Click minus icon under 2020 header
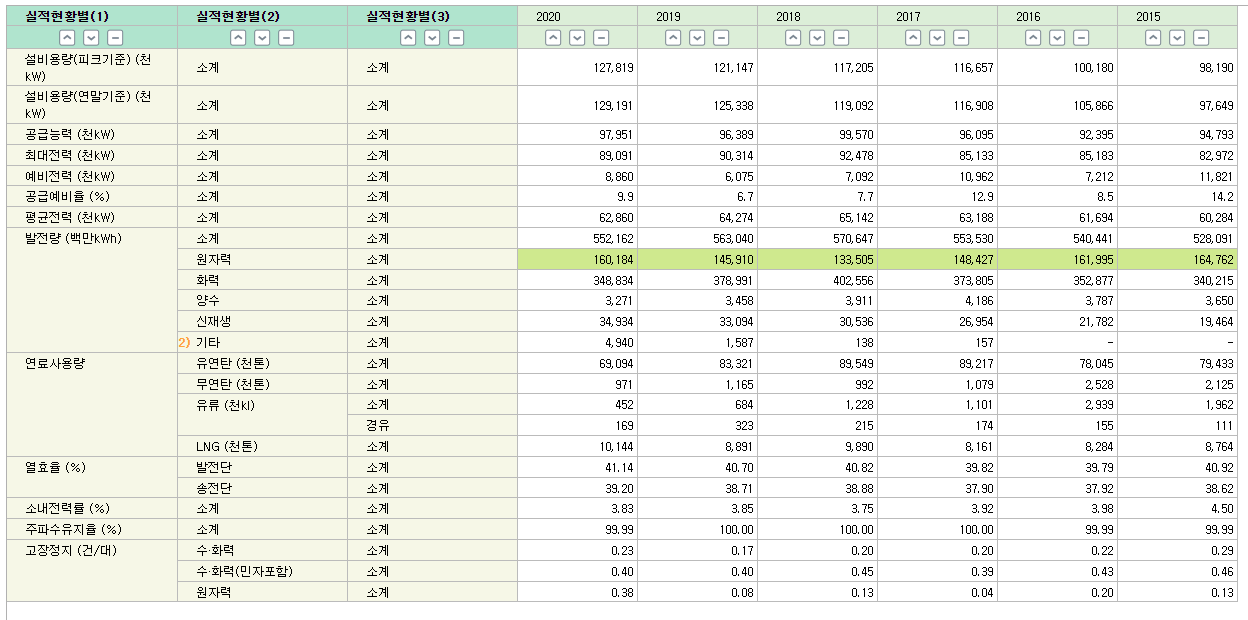Viewport: 1248px width, 620px height. (601, 37)
